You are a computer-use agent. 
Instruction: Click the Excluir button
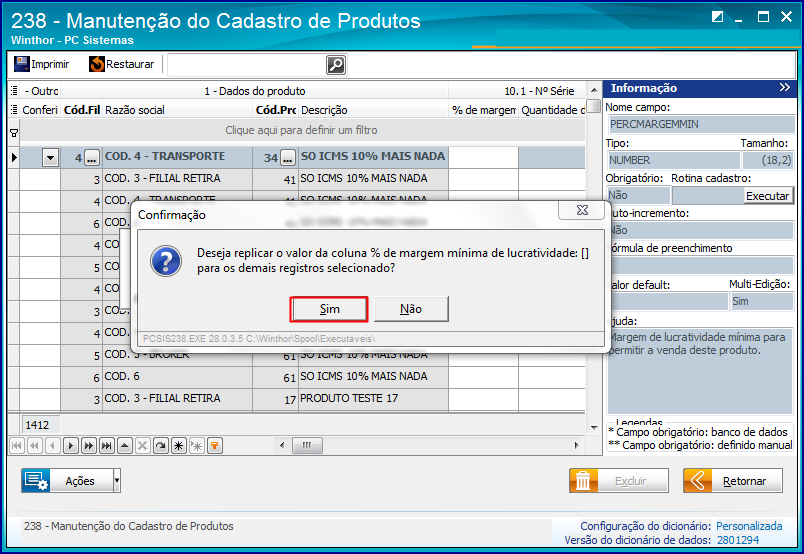pos(619,481)
